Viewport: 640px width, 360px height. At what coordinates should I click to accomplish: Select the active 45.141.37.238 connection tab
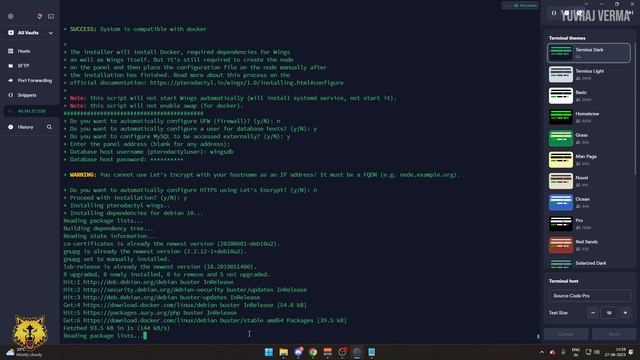30,111
